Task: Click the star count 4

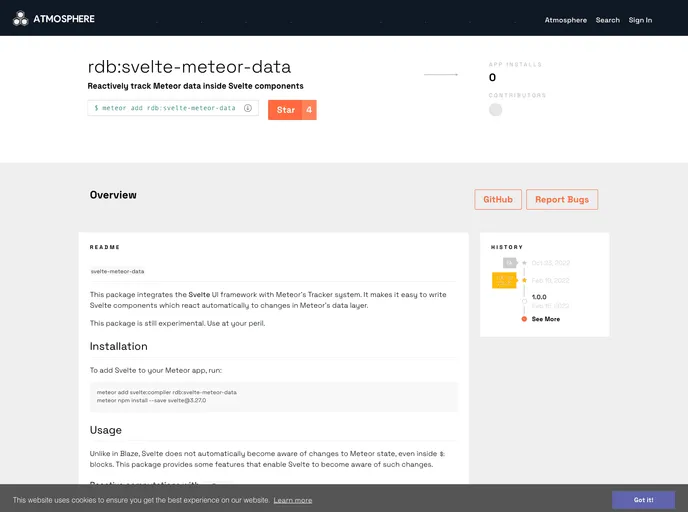Action: coord(309,110)
